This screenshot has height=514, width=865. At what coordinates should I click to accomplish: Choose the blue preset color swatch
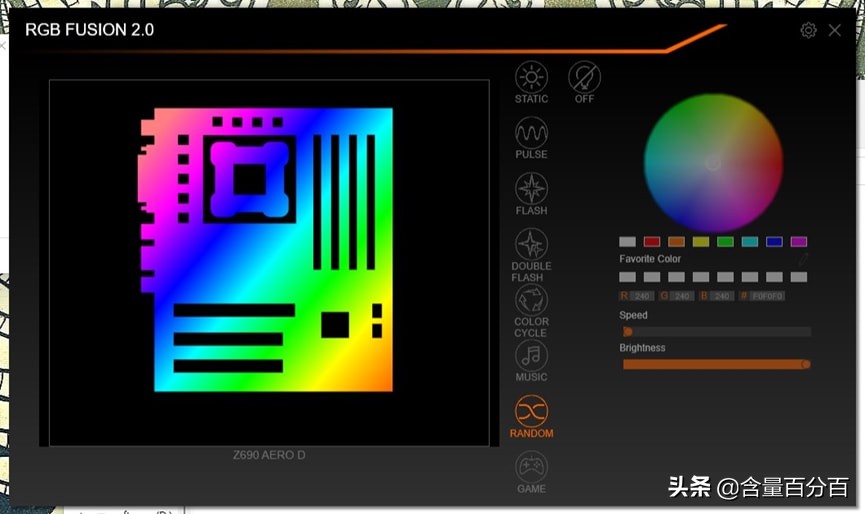[774, 242]
